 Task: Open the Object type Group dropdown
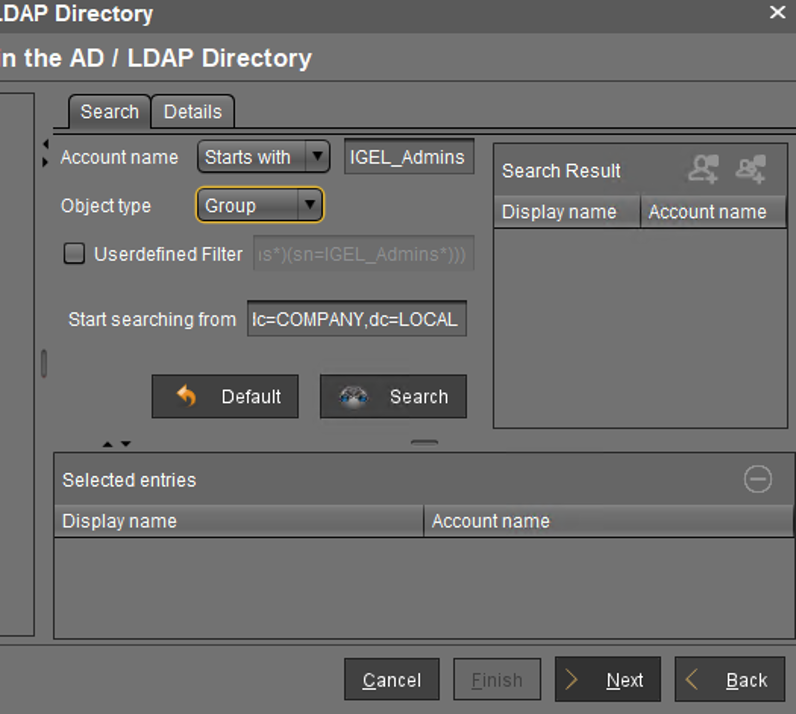coord(259,205)
